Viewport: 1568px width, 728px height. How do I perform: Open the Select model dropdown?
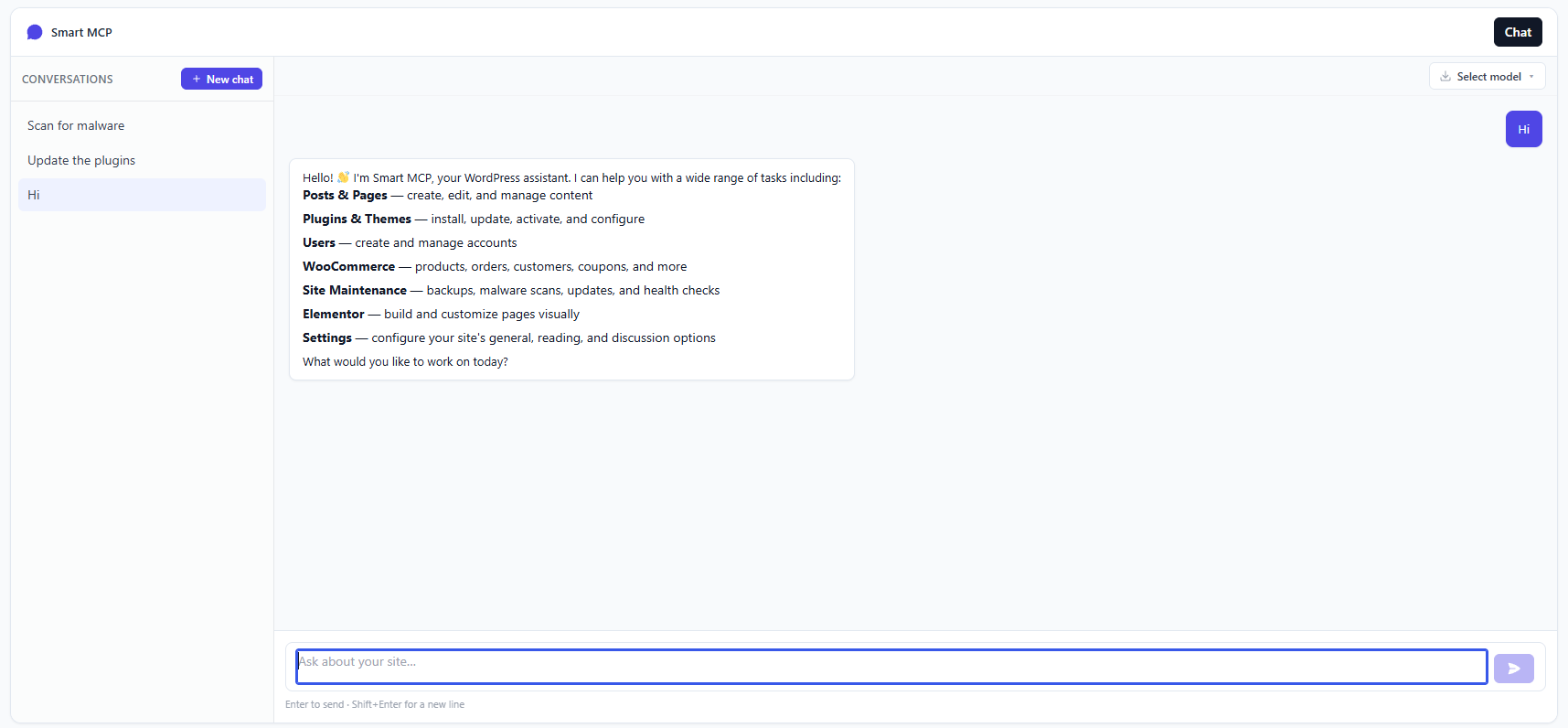1488,77
